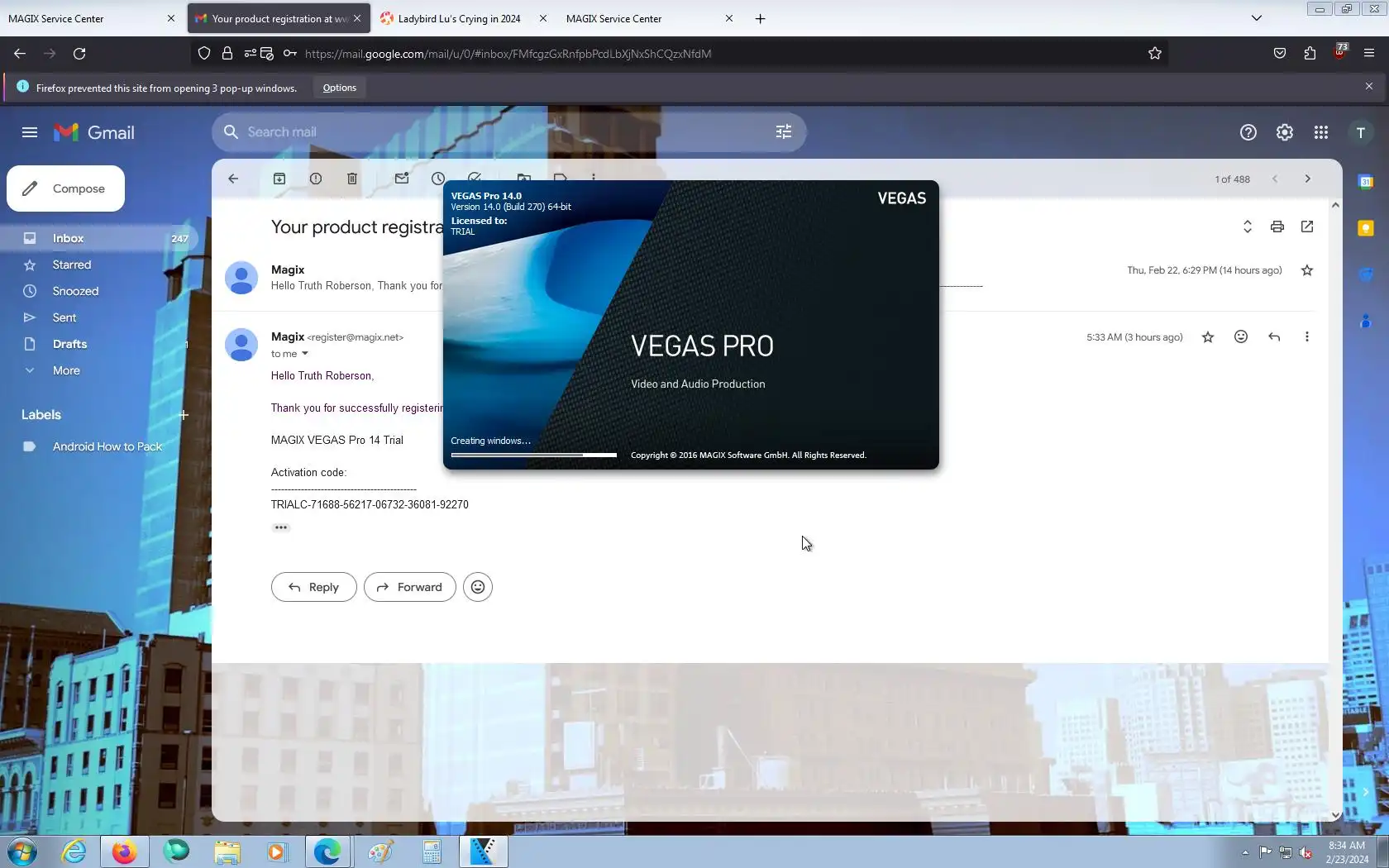This screenshot has height=868, width=1389.
Task: Close the Your product registration tab
Action: click(x=357, y=18)
